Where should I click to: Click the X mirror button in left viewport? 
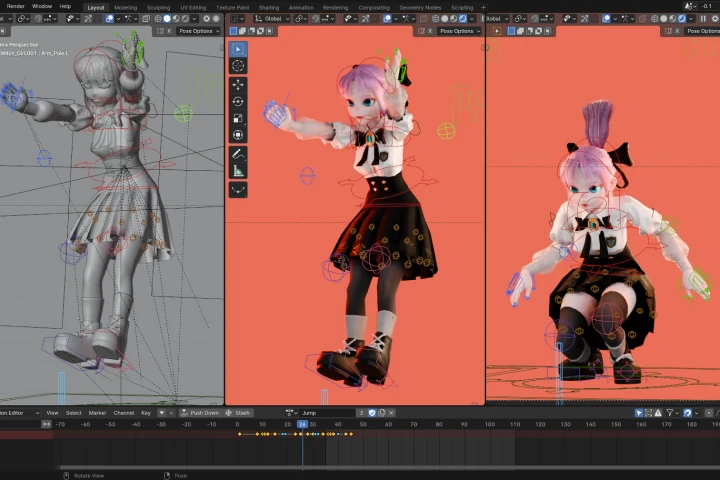(x=169, y=31)
